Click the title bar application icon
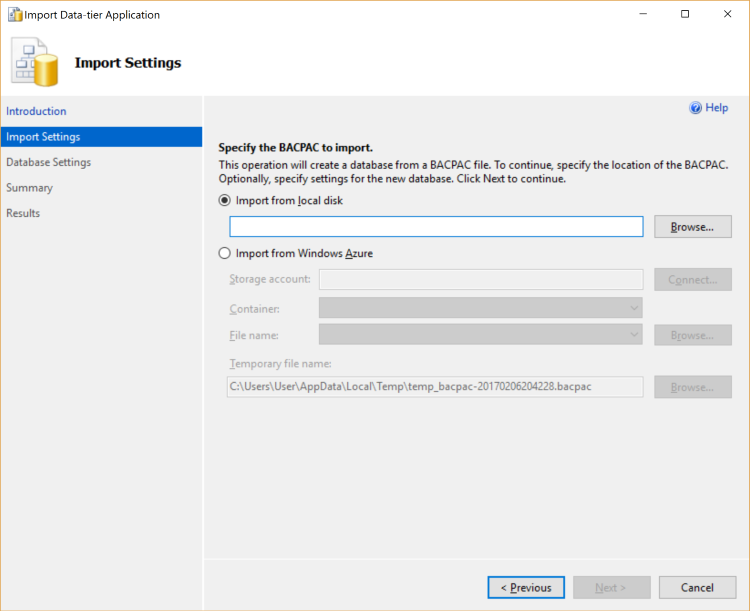 coord(15,15)
